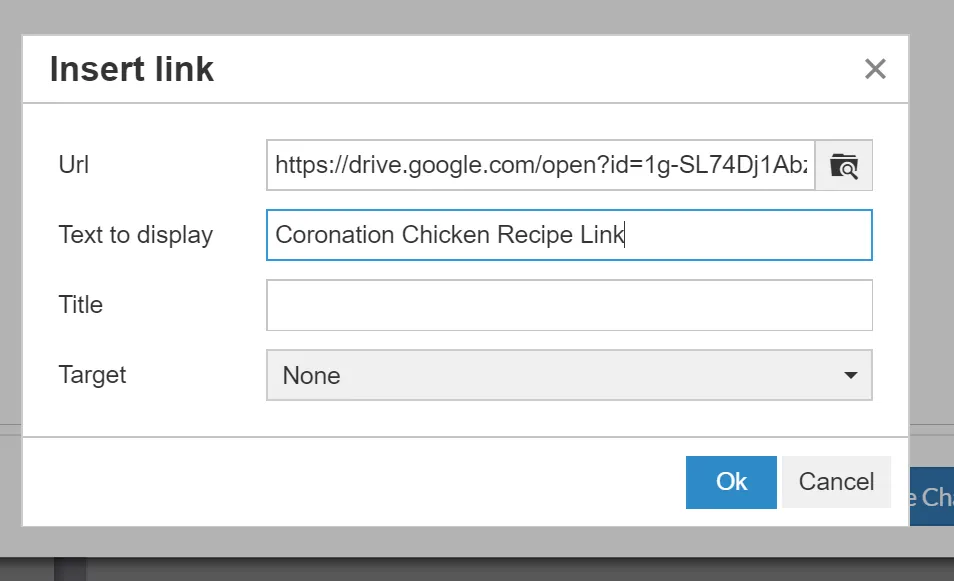Click the Url field label

point(74,165)
